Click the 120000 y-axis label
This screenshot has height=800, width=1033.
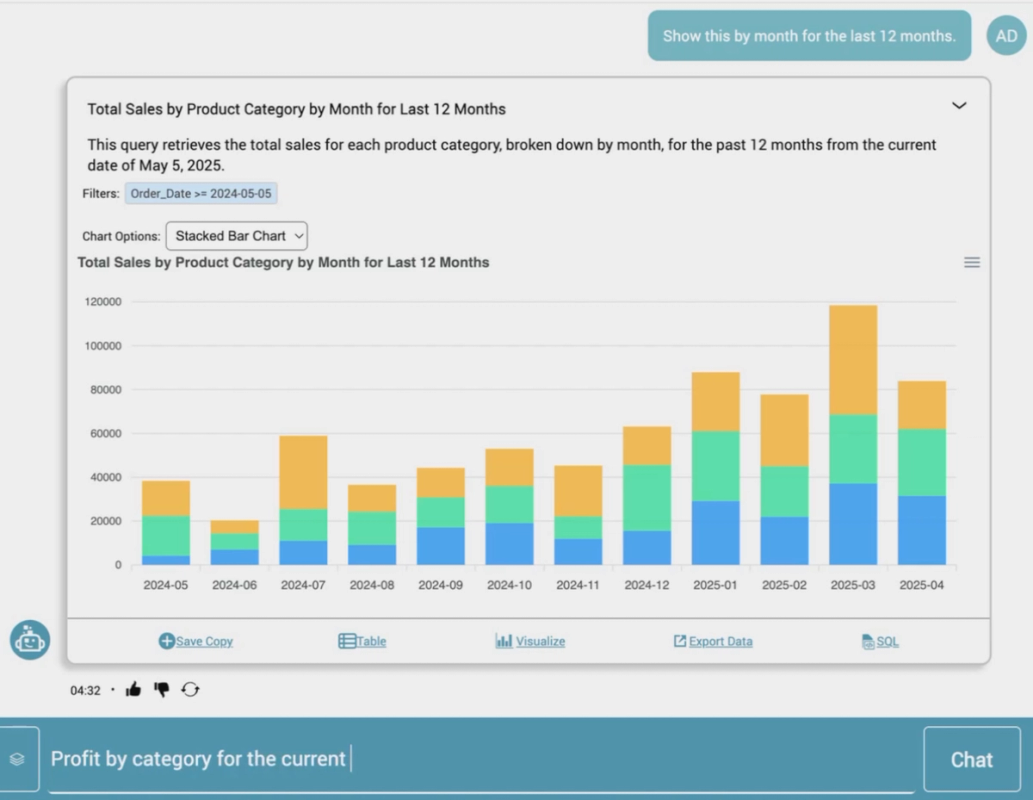coord(103,302)
